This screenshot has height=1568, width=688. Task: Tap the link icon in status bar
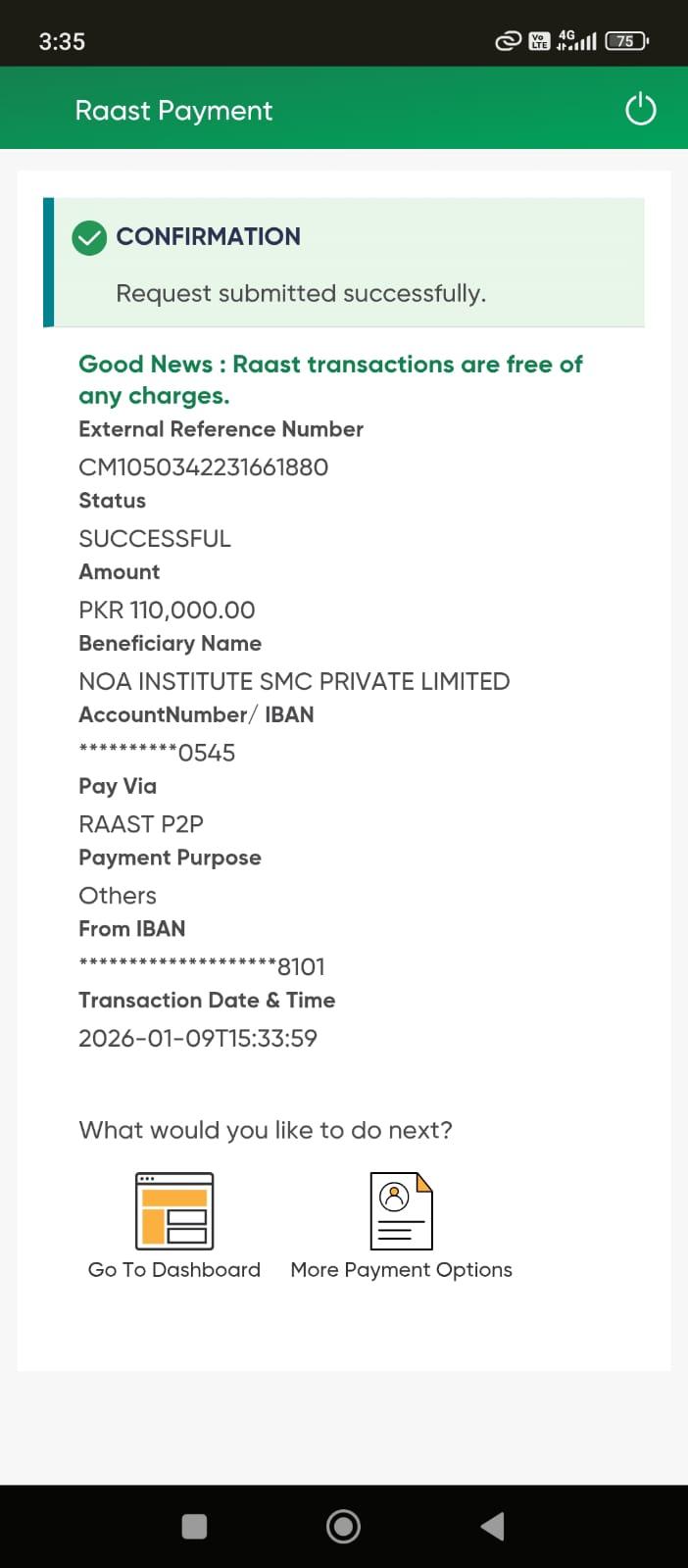point(508,41)
